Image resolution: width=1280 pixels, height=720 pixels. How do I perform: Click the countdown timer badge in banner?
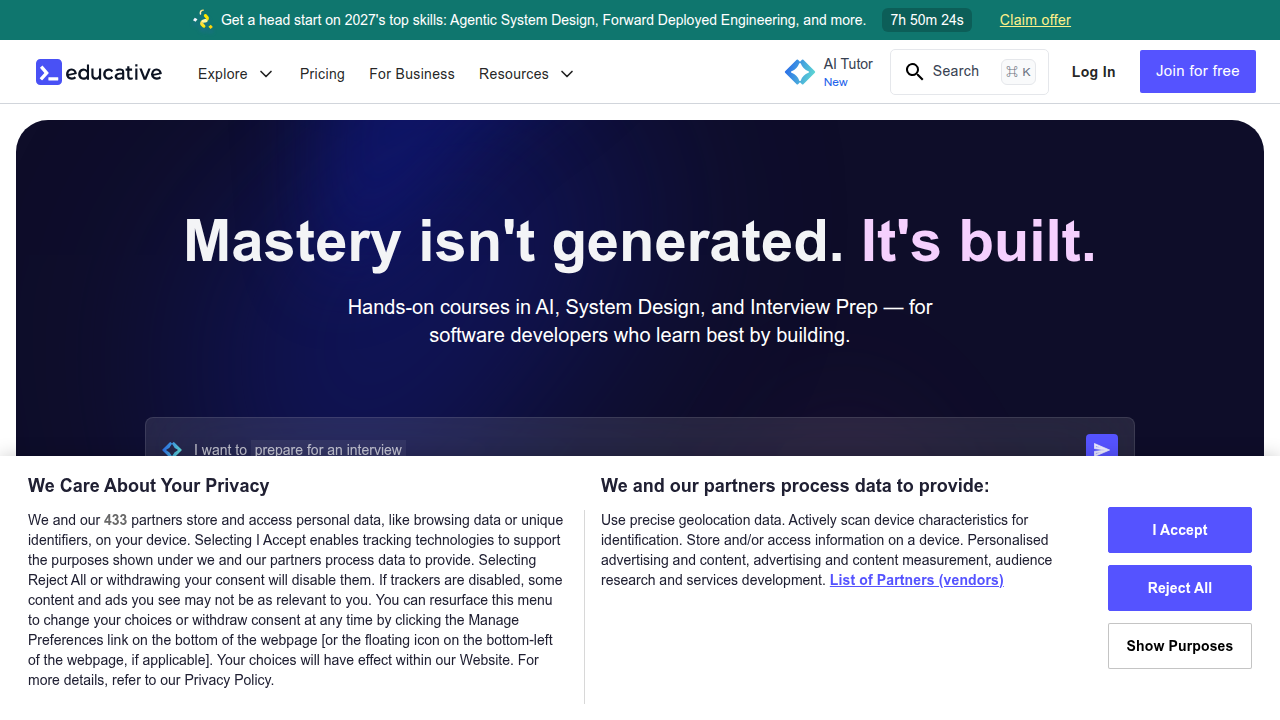click(x=927, y=20)
